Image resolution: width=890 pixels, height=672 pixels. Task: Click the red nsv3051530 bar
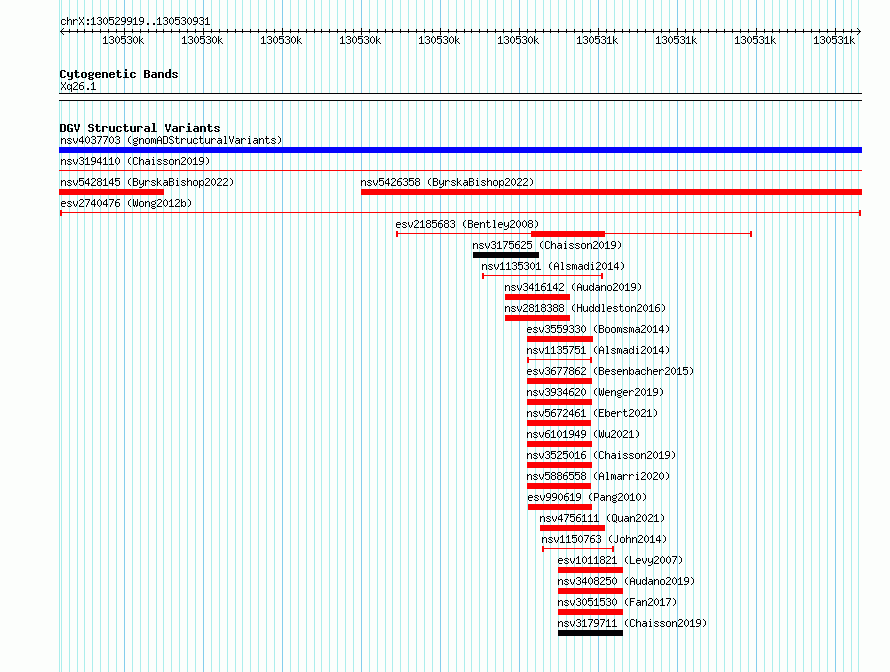coord(590,612)
